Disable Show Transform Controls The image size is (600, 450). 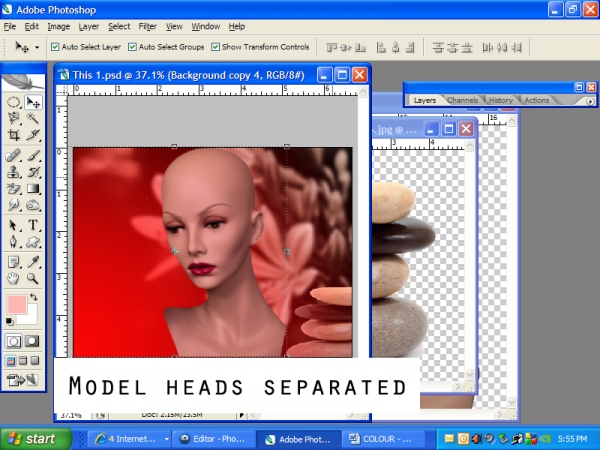pyautogui.click(x=215, y=47)
